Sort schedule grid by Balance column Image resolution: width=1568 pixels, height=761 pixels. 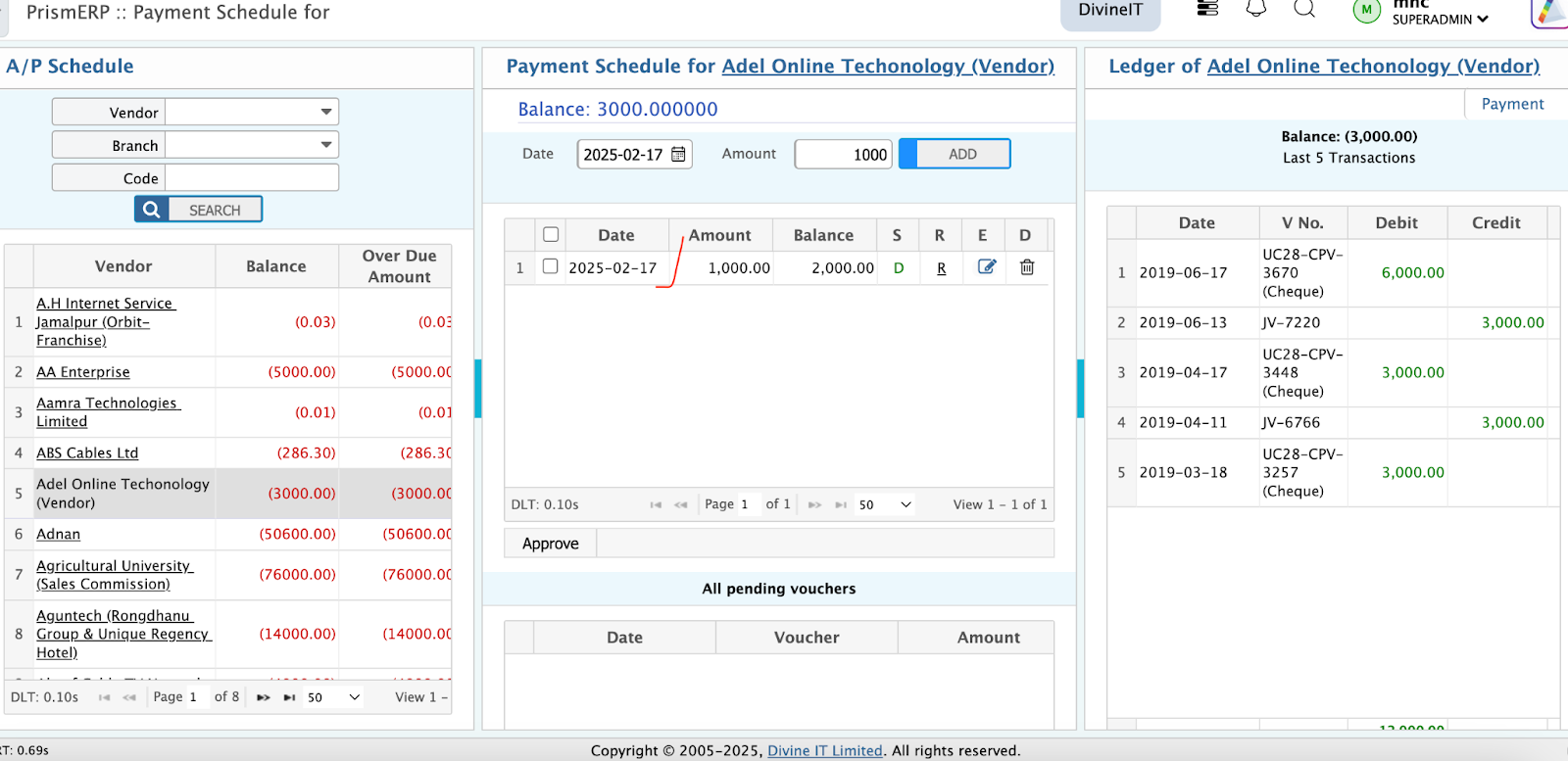coord(823,235)
